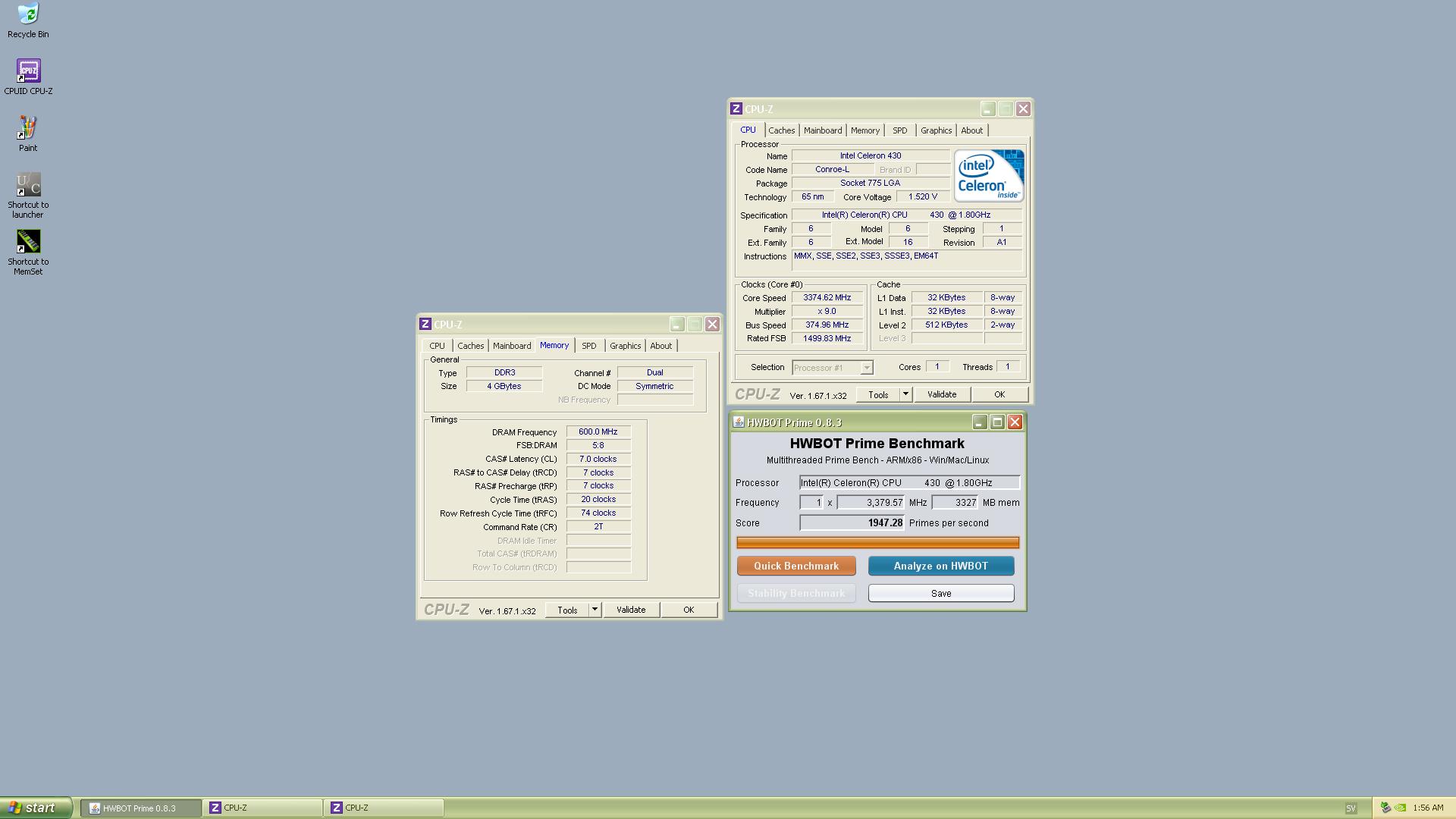Viewport: 1456px width, 819px height.
Task: Open the Shortcut to launcher icon
Action: tap(28, 196)
